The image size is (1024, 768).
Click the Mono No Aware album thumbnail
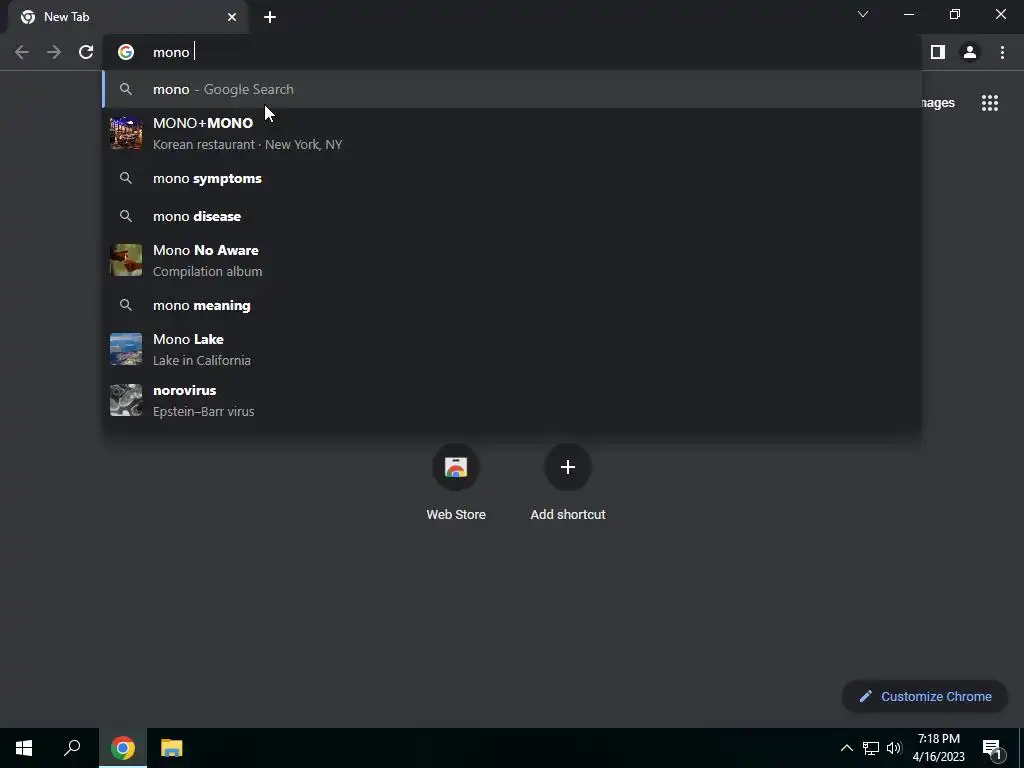coord(126,260)
